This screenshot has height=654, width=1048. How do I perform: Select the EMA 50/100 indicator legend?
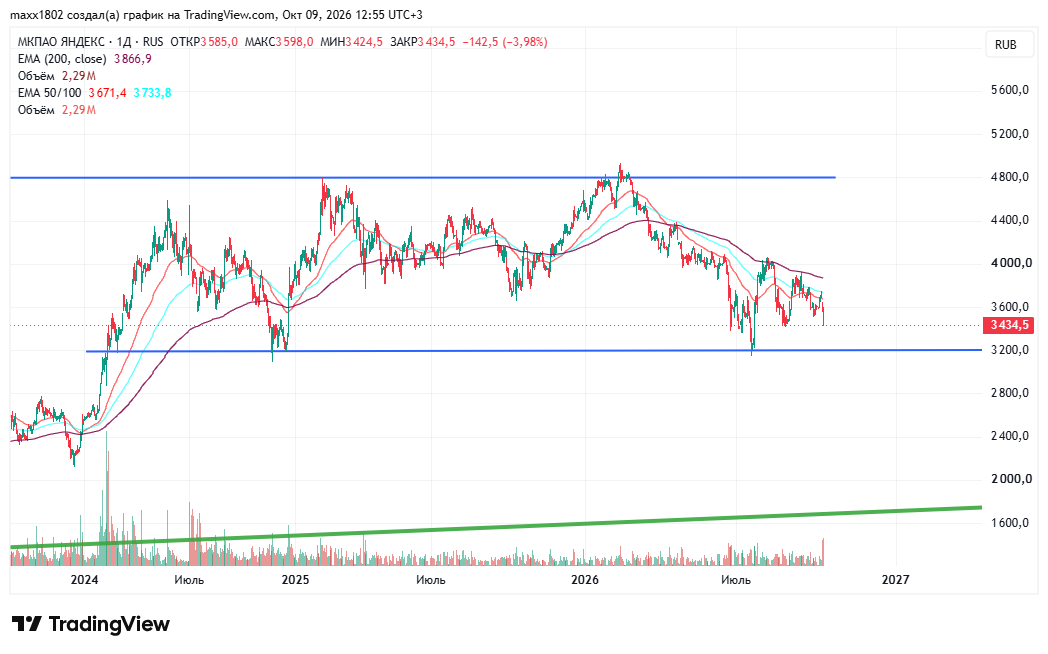(x=94, y=93)
